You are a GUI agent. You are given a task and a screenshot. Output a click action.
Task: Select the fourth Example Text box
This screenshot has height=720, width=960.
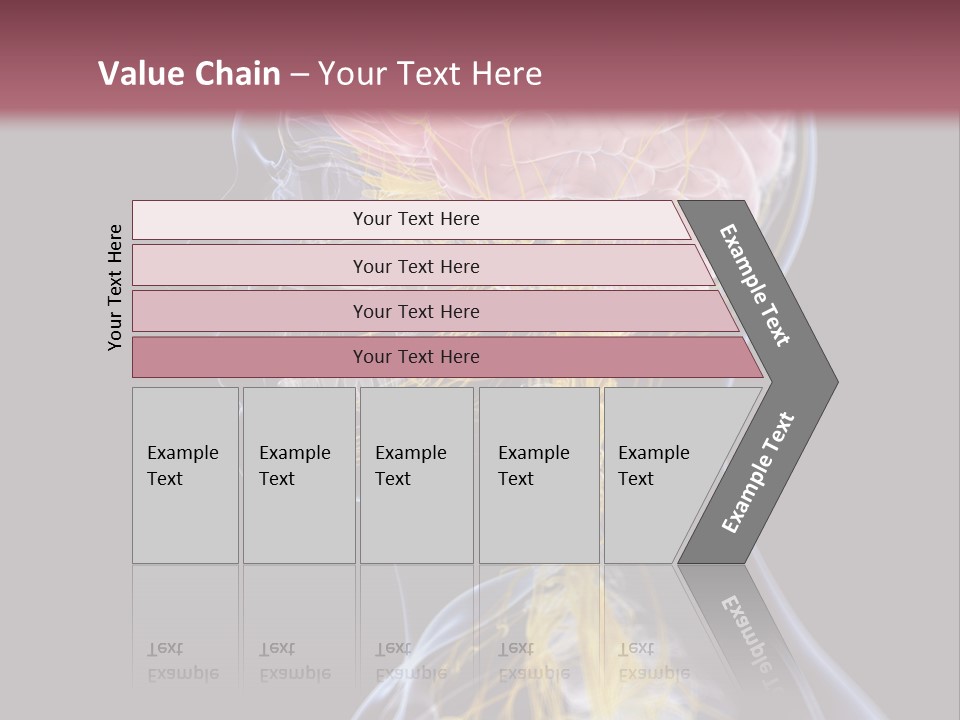point(538,474)
